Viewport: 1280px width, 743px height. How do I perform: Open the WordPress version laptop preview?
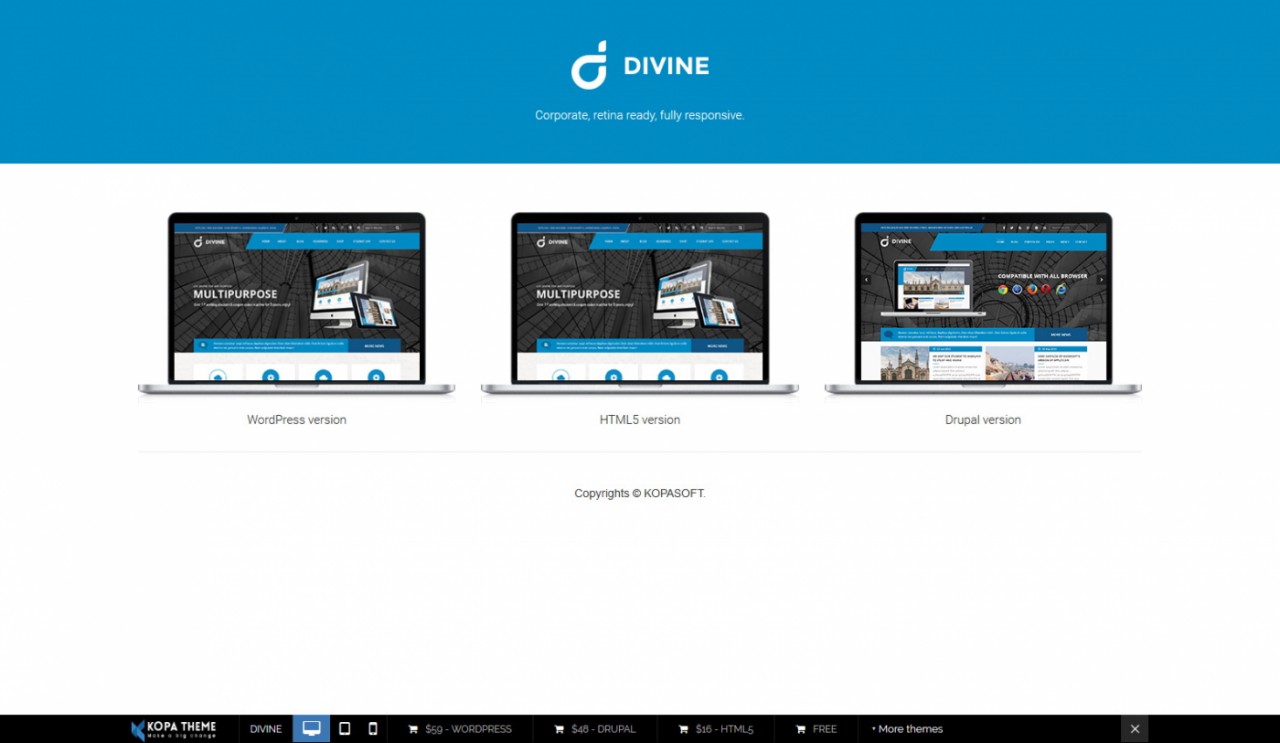pyautogui.click(x=296, y=304)
